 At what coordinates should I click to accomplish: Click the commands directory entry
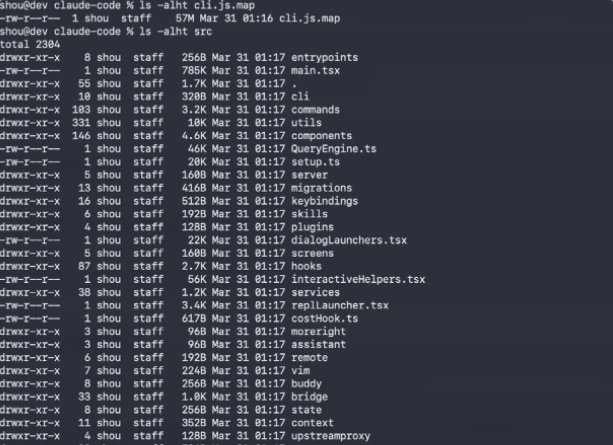(315, 109)
